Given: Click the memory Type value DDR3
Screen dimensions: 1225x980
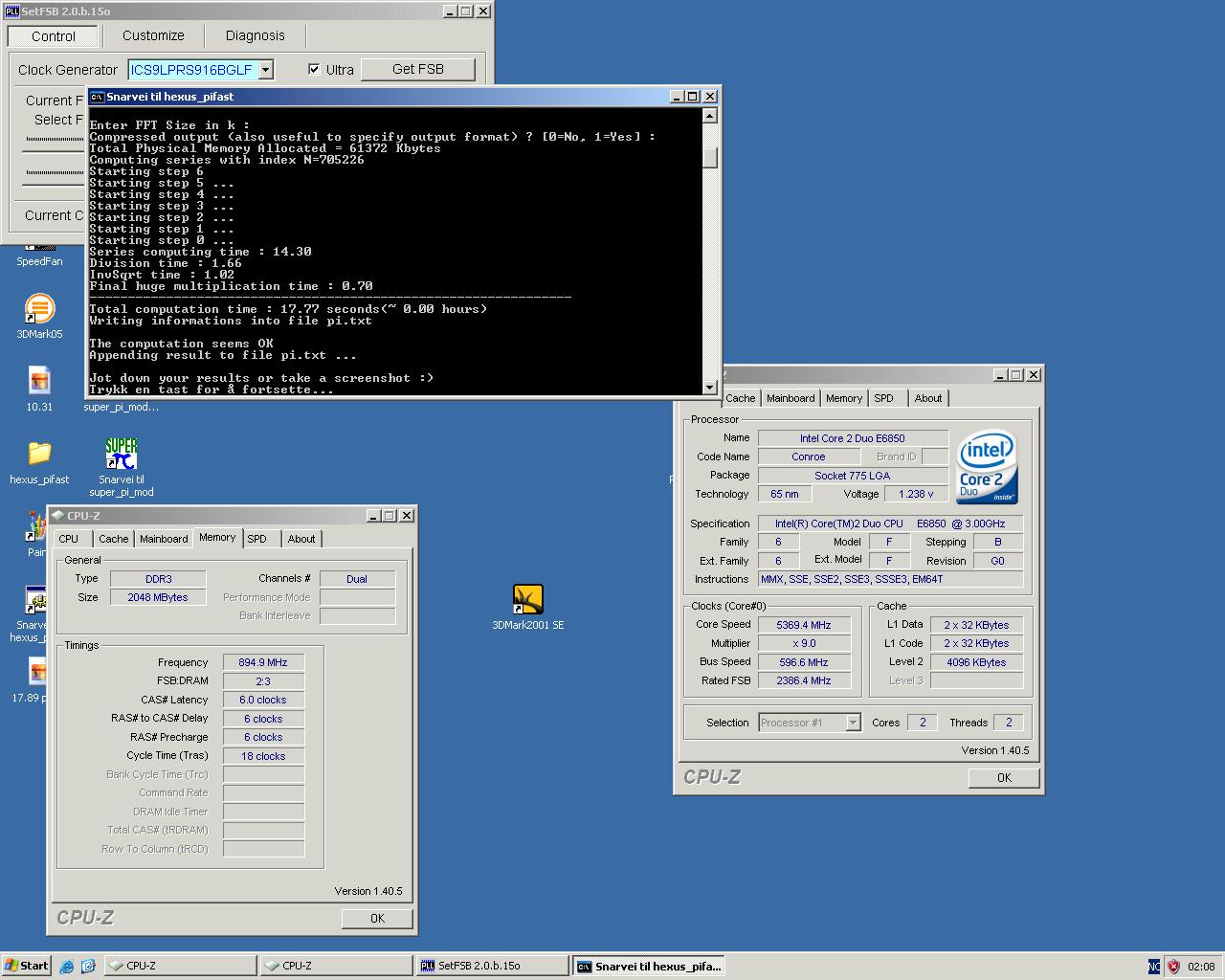Looking at the screenshot, I should pos(158,579).
